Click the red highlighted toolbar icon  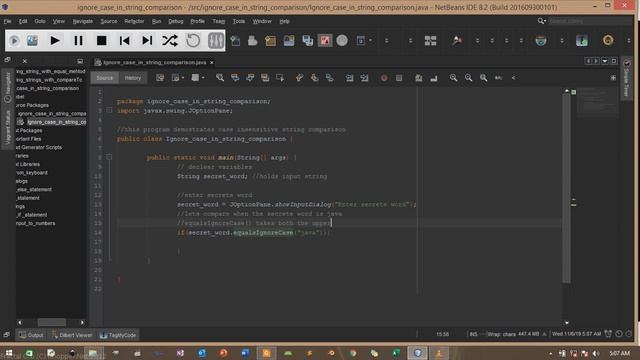click(325, 40)
